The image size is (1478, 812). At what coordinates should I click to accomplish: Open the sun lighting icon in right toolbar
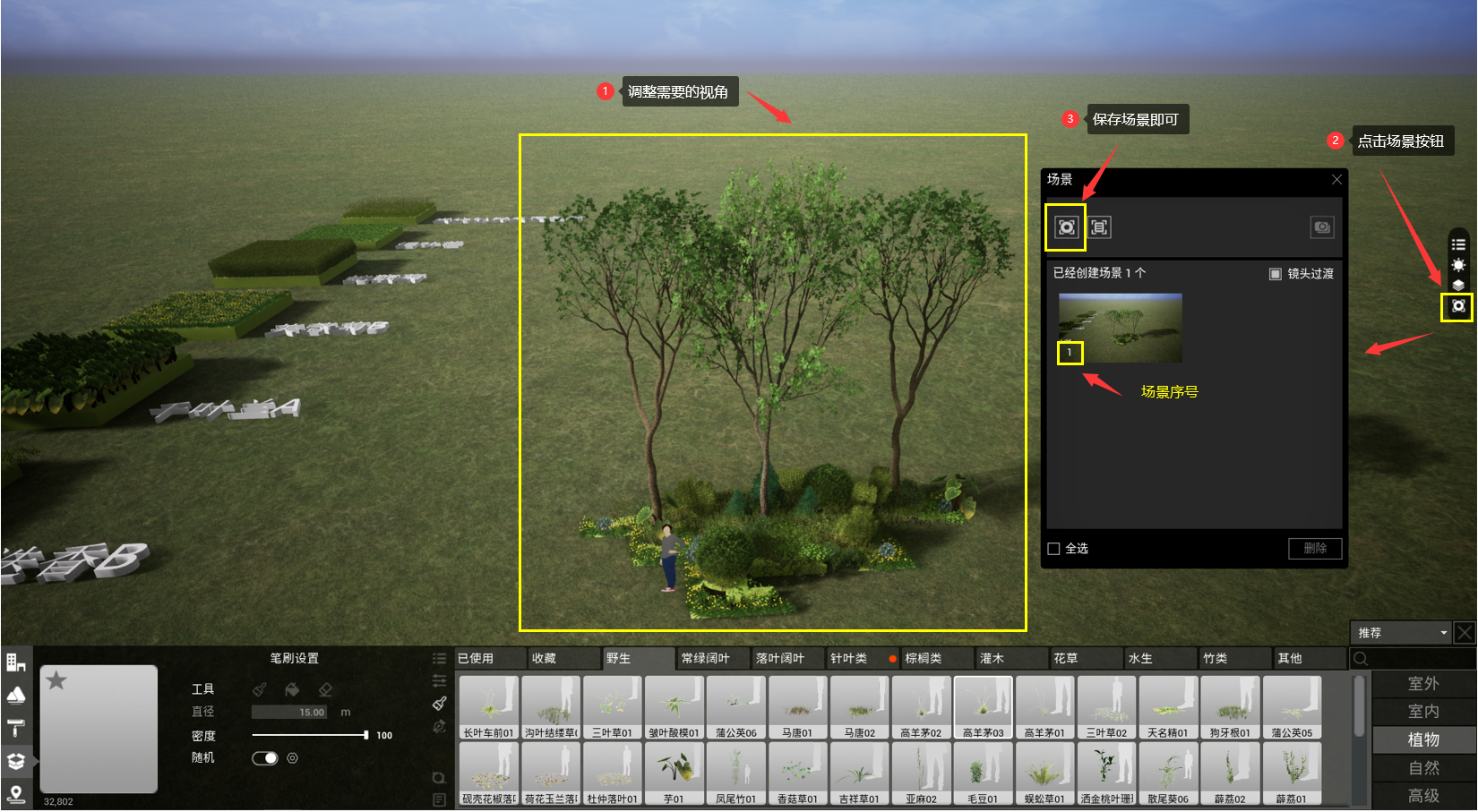(x=1458, y=264)
